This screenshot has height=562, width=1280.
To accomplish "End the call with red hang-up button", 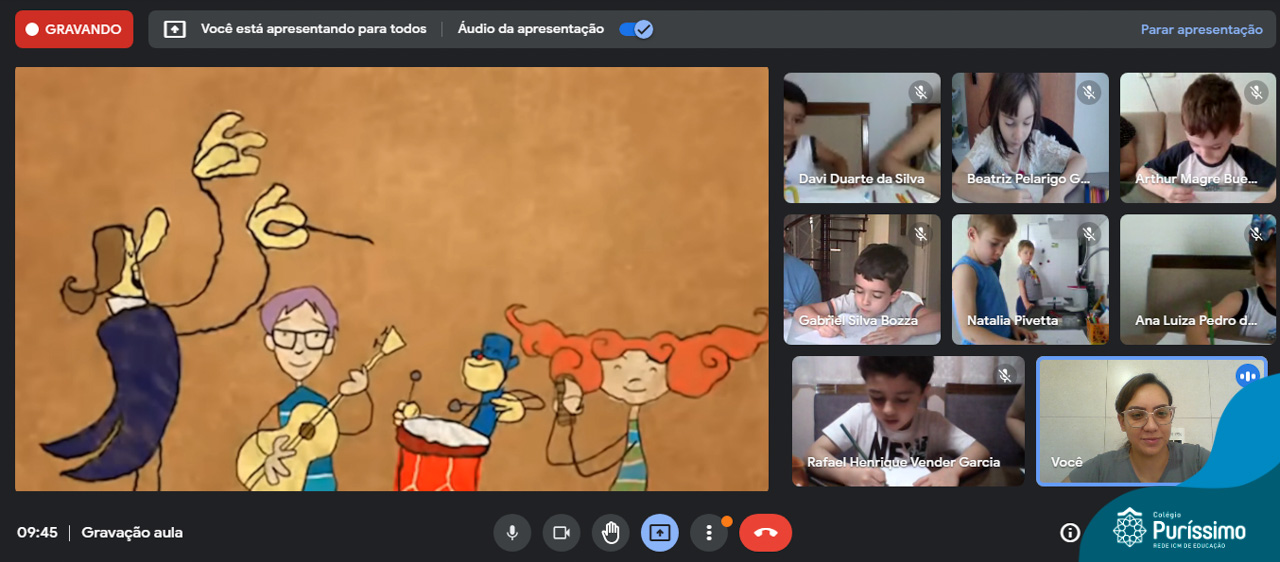I will tap(765, 533).
